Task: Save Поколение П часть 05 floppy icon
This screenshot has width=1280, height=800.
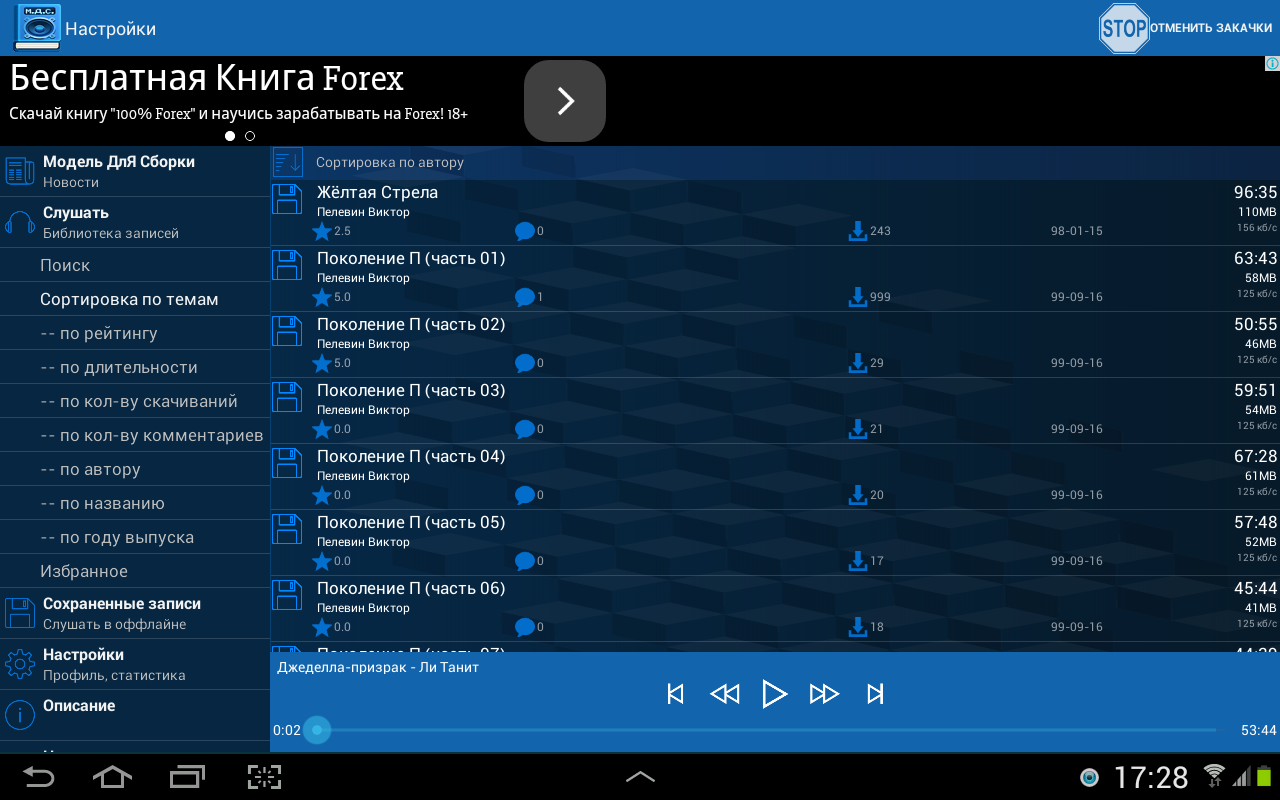Action: [x=288, y=529]
